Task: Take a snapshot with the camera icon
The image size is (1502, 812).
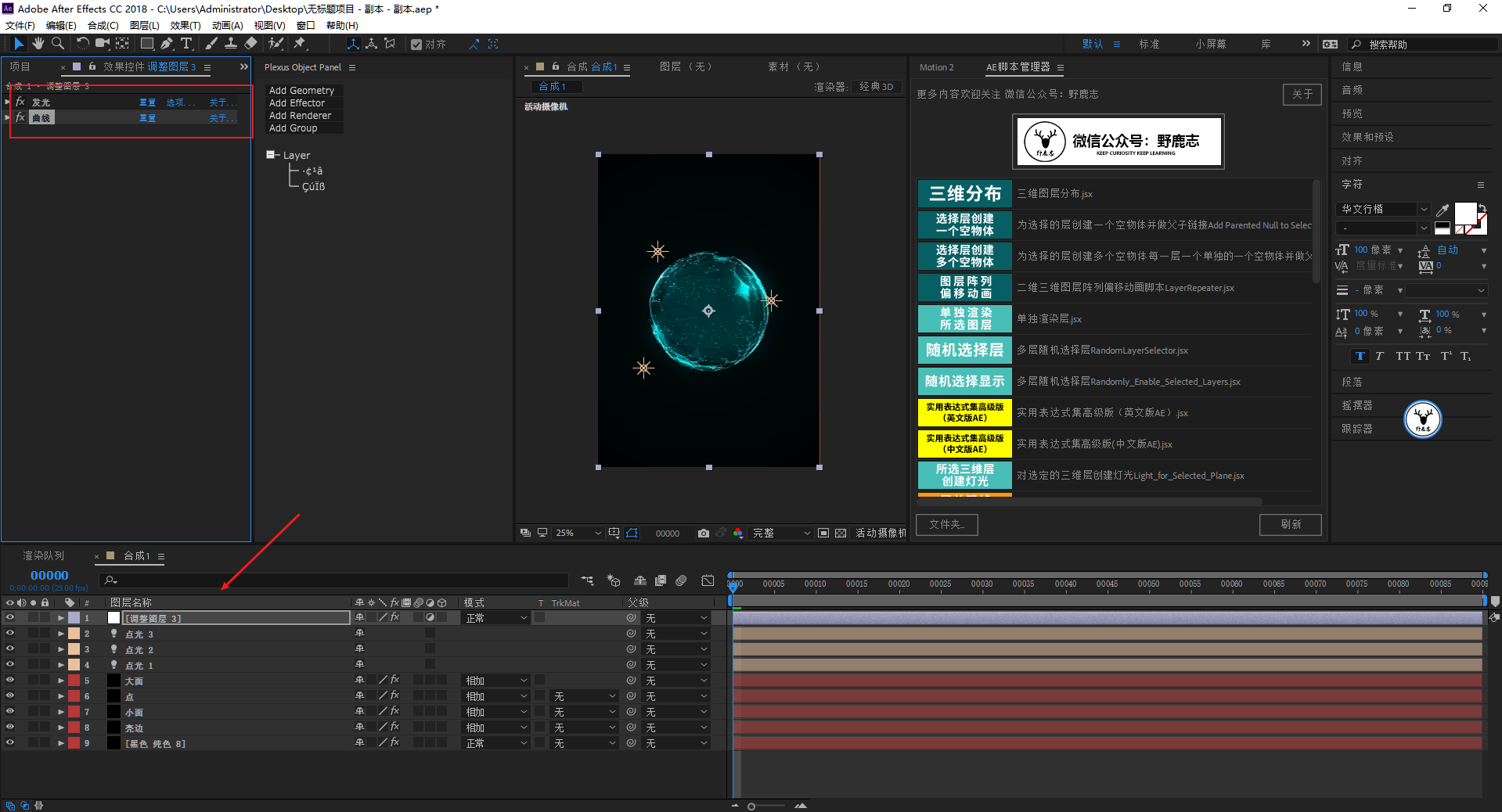Action: click(704, 533)
